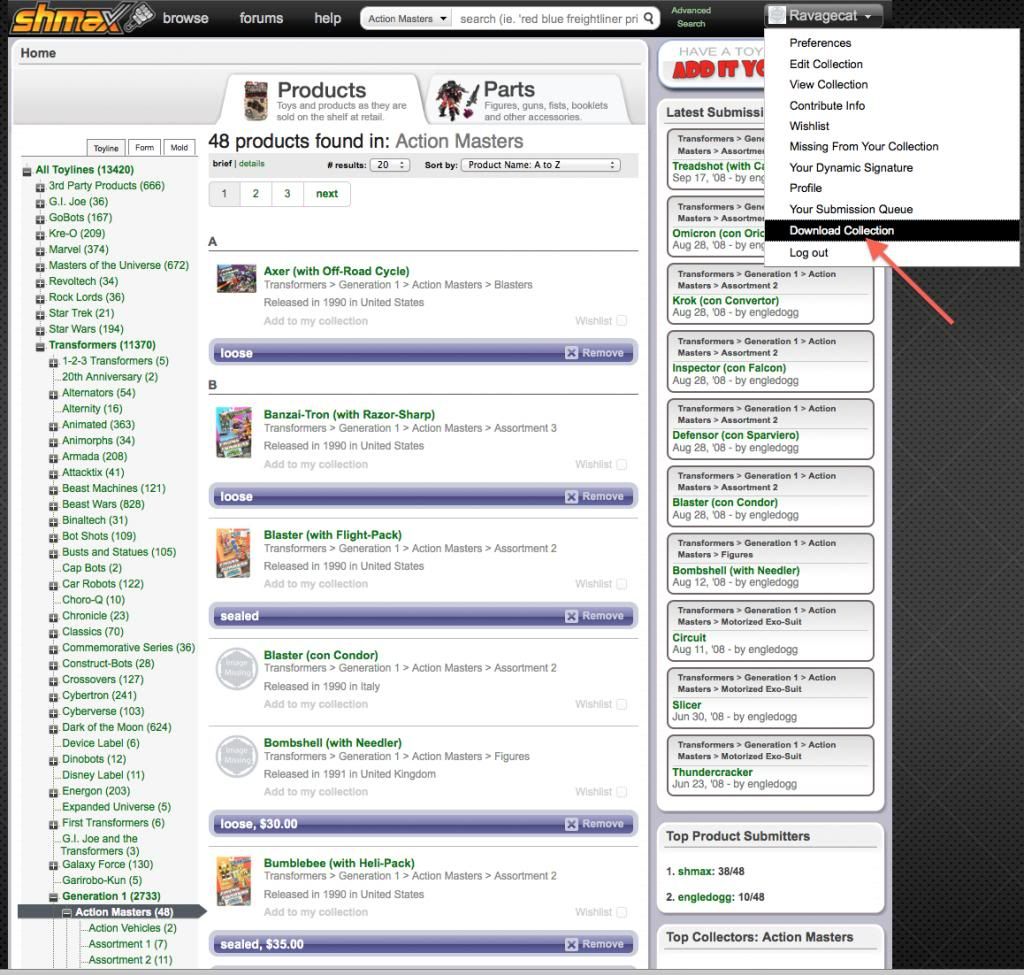Remove the loose Banzai-Tron collection entry
This screenshot has height=975, width=1024.
pos(594,496)
